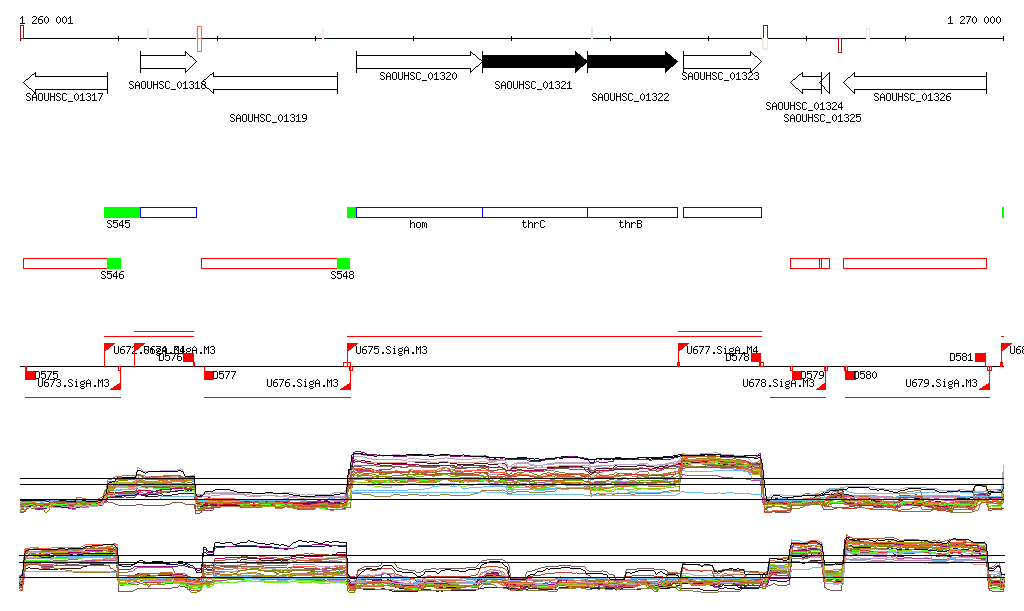
Task: Click the D578 terminator red square
Action: [756, 357]
